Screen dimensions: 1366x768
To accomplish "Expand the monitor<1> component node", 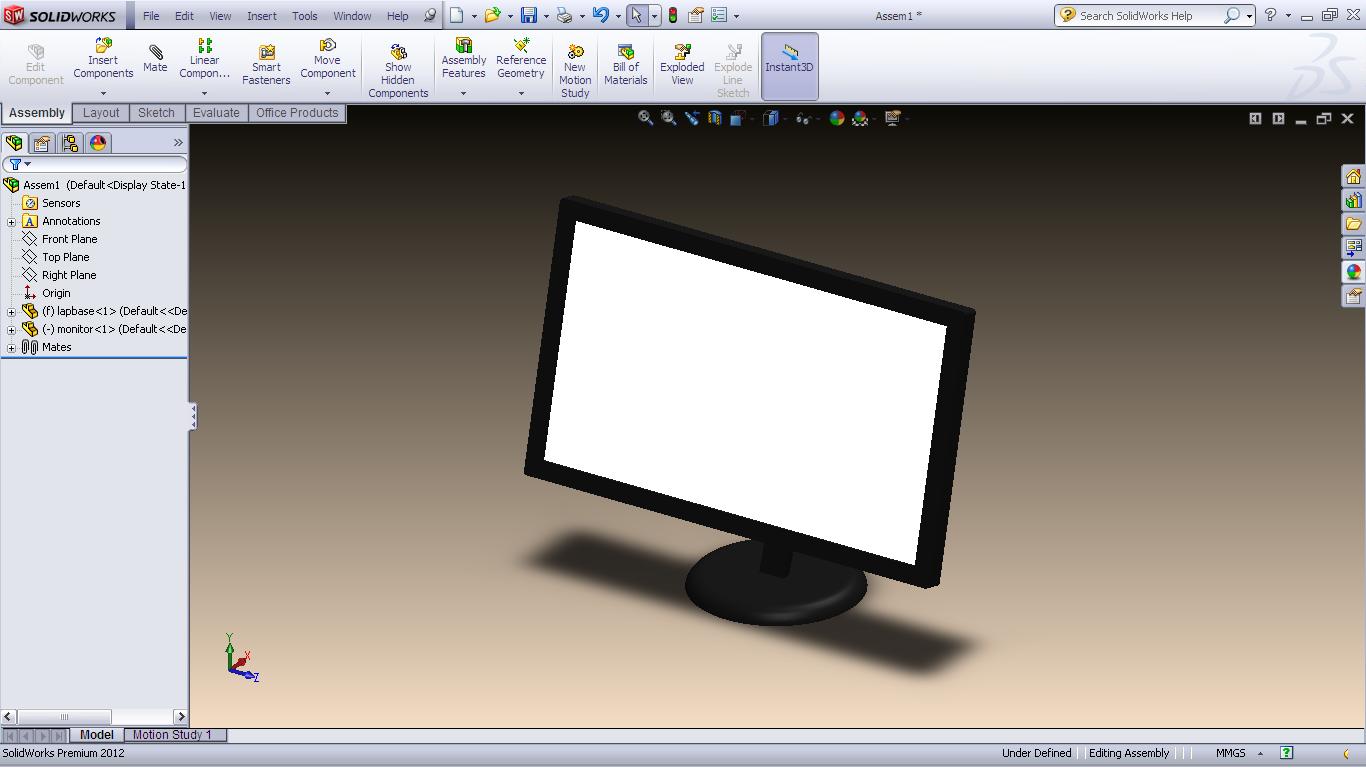I will 11,330.
